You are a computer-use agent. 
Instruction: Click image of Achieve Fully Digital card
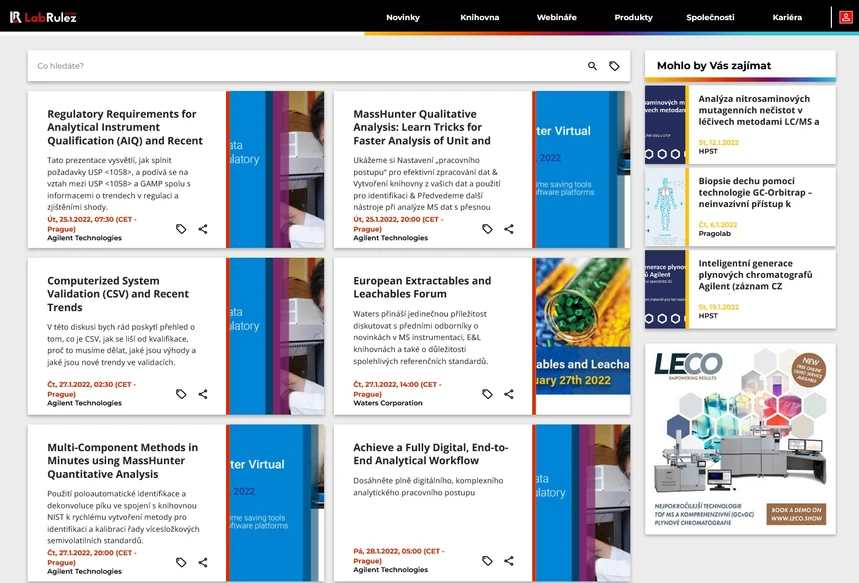click(581, 502)
